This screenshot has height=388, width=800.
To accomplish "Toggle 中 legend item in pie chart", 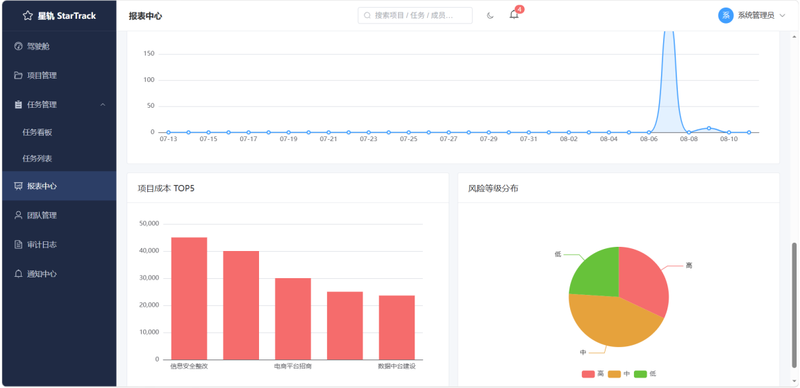I will point(619,374).
